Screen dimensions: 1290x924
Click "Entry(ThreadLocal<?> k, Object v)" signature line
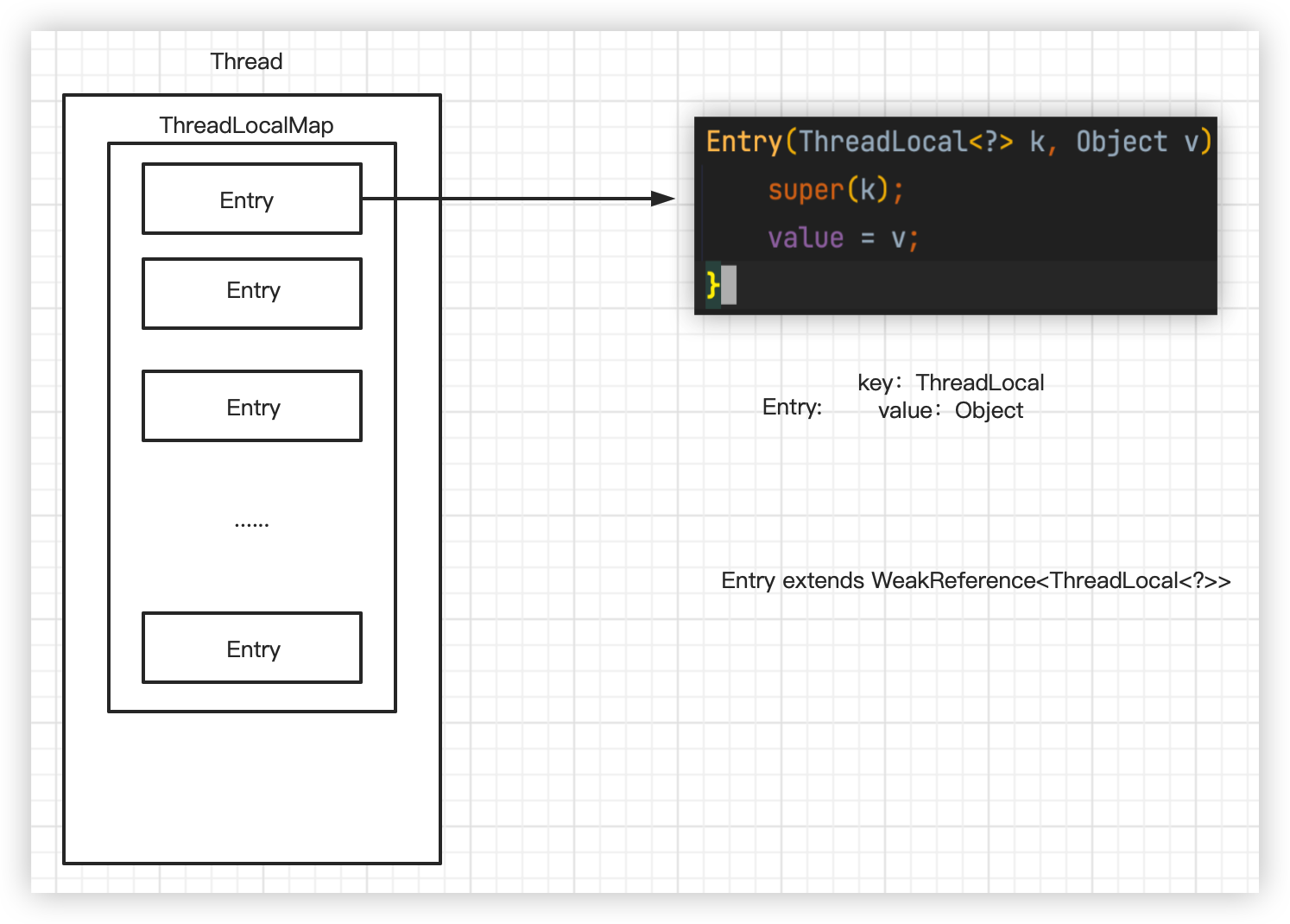pos(959,141)
